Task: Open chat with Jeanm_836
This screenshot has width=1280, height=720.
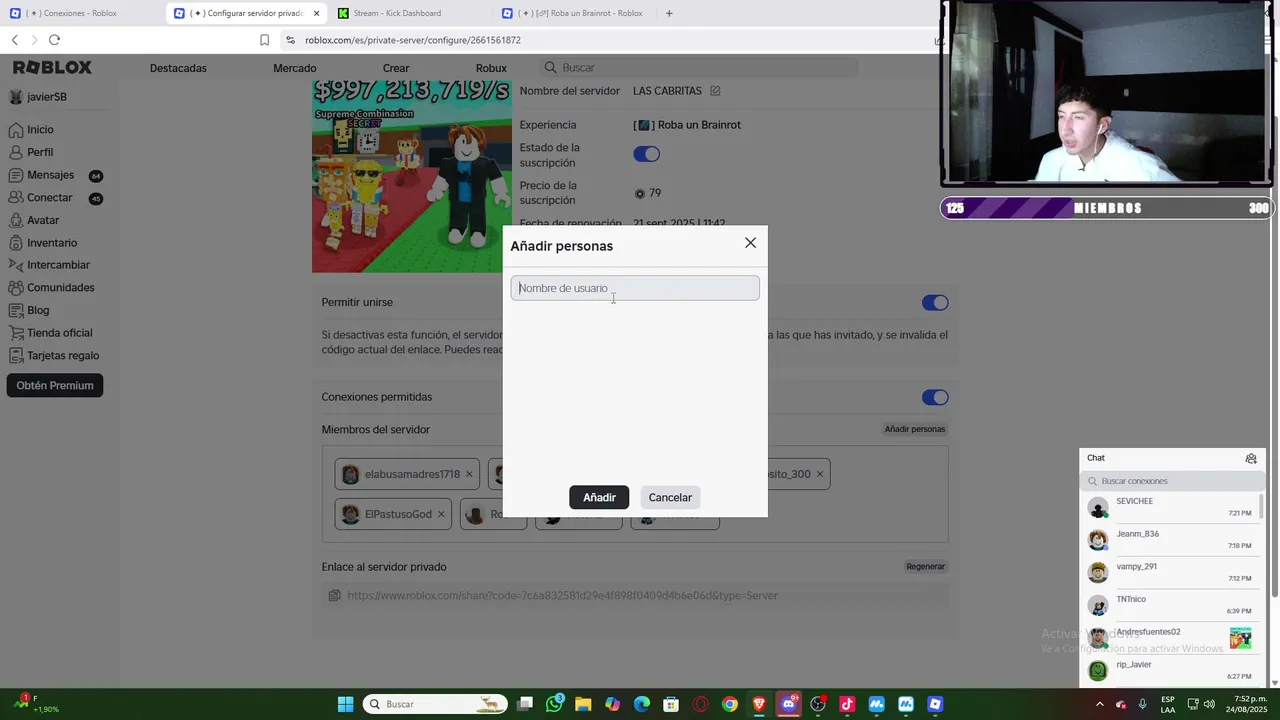Action: (x=1170, y=540)
